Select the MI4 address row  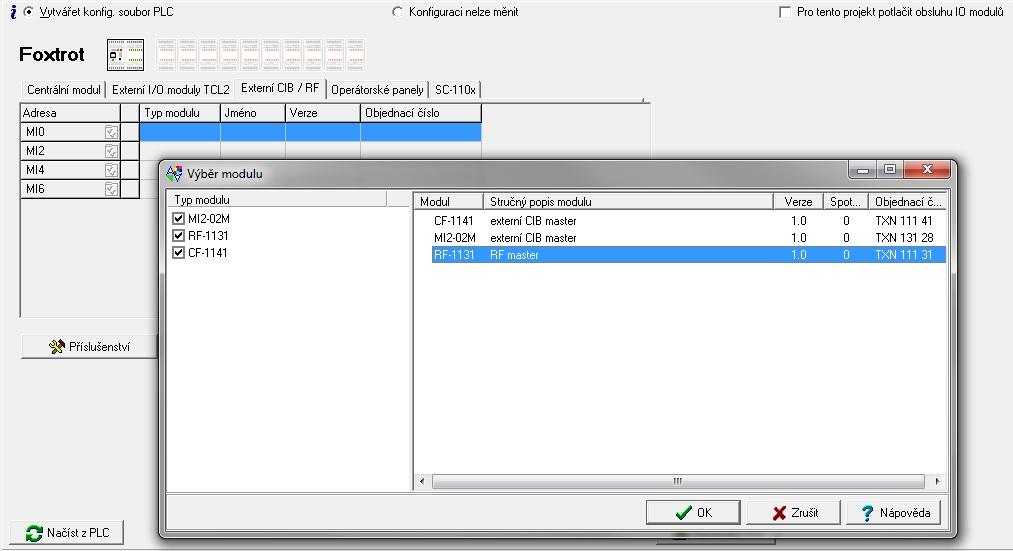70,170
